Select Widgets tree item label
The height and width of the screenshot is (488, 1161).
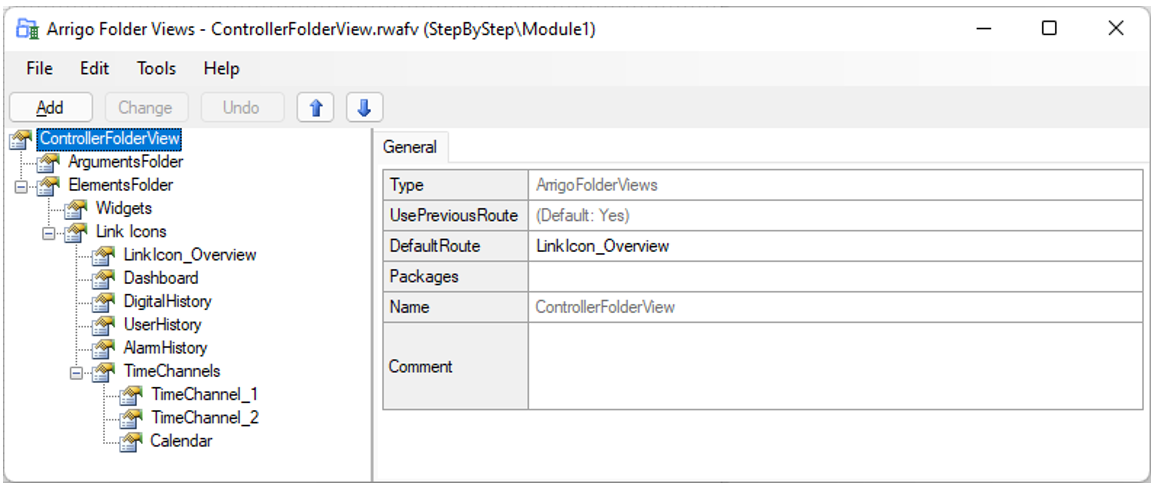[124, 208]
